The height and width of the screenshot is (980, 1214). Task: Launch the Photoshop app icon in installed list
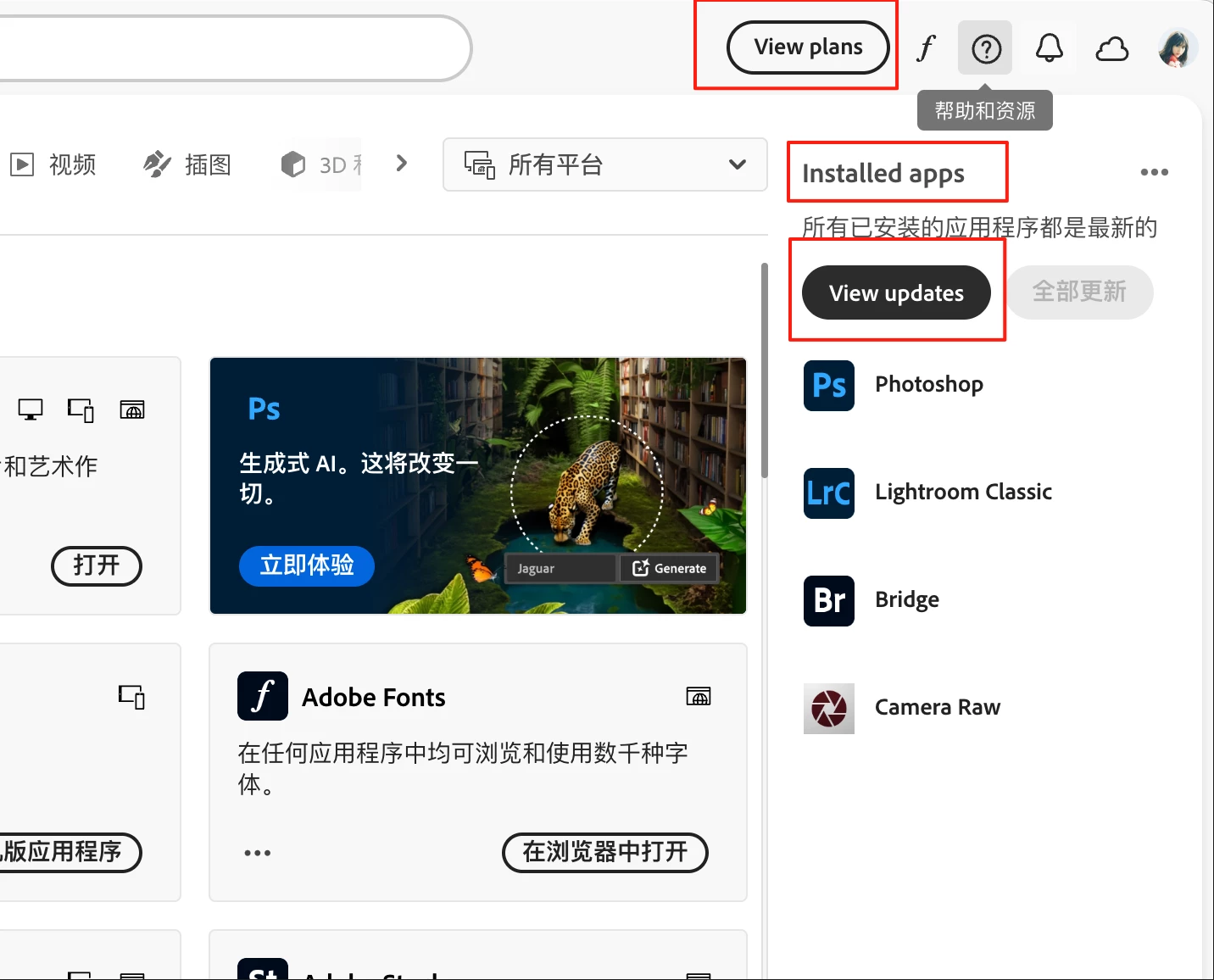(x=829, y=386)
